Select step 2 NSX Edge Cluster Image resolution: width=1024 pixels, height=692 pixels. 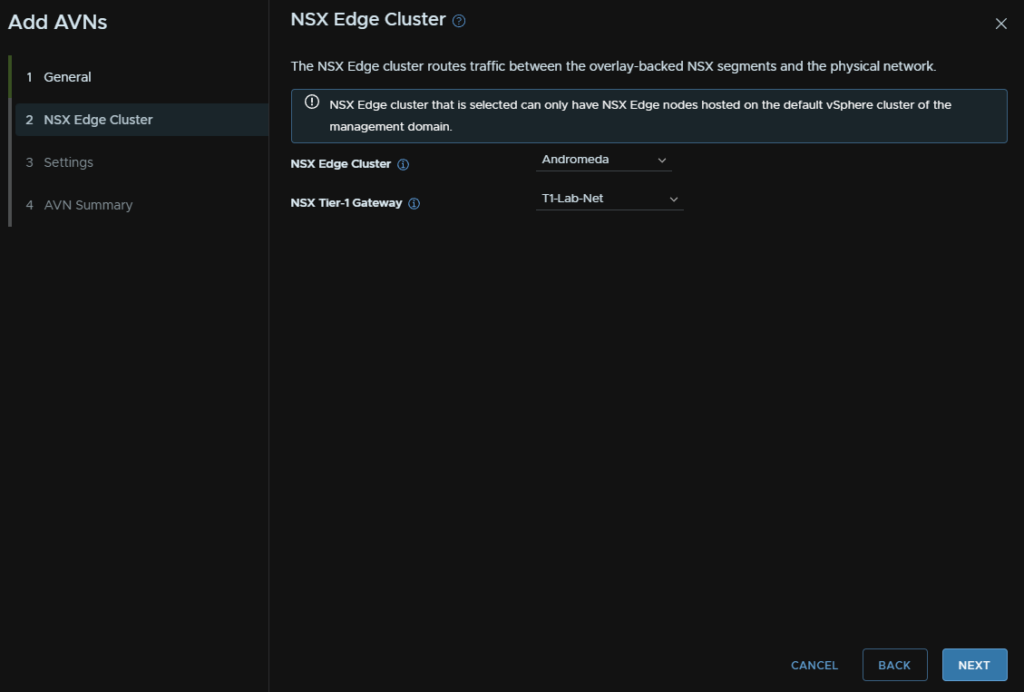point(141,119)
